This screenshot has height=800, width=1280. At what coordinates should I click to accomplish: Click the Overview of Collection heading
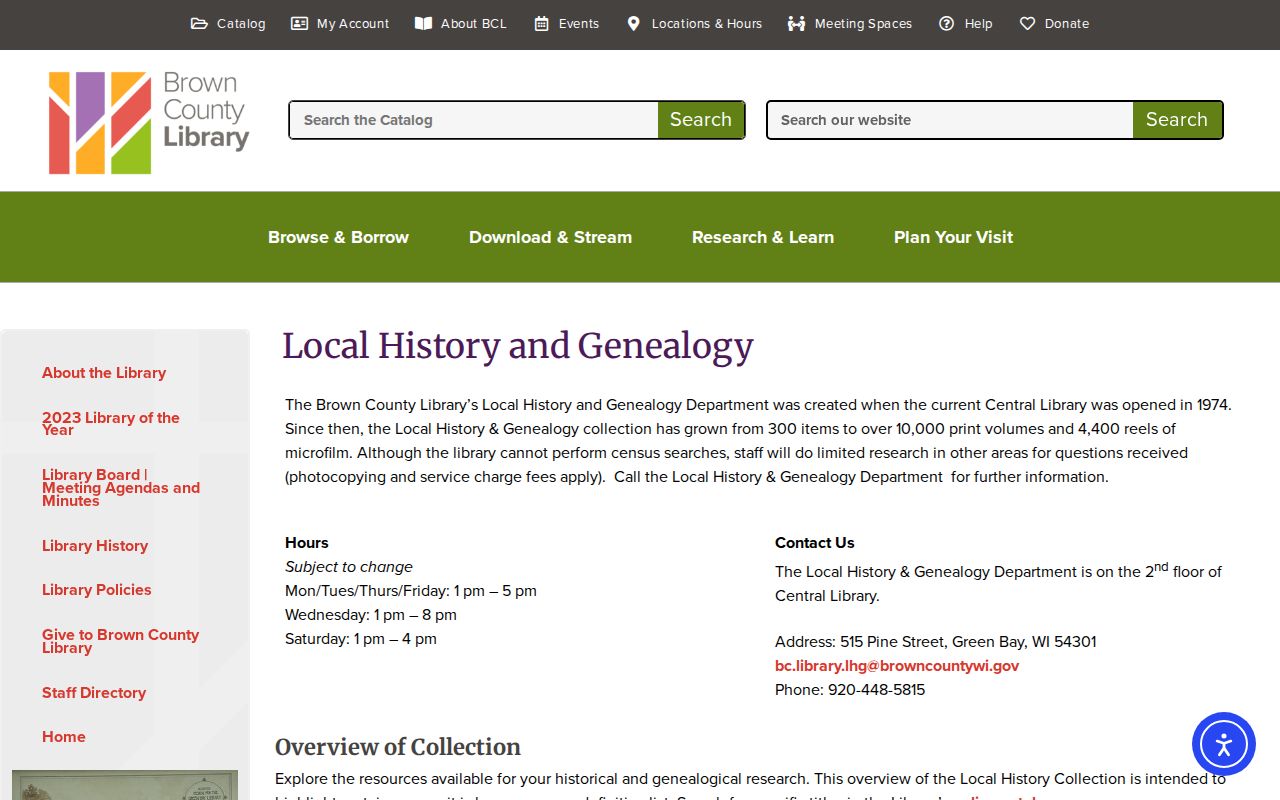(398, 747)
